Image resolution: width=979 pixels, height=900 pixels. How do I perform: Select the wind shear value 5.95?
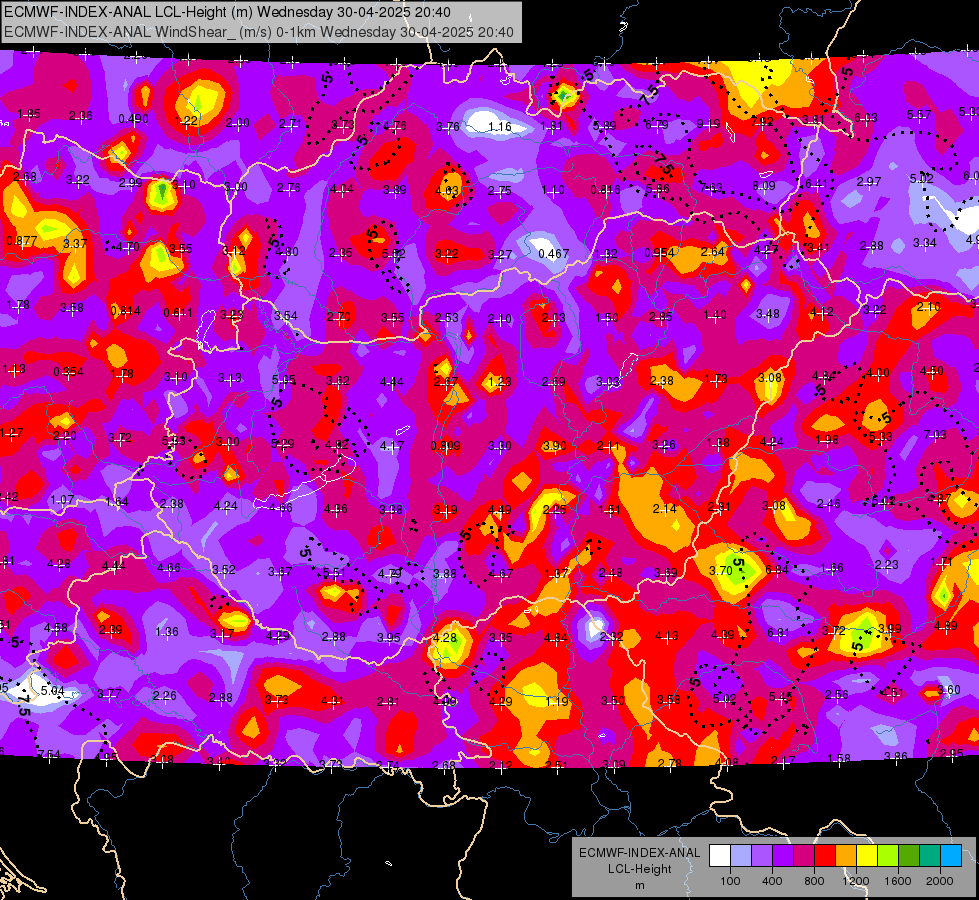283,379
